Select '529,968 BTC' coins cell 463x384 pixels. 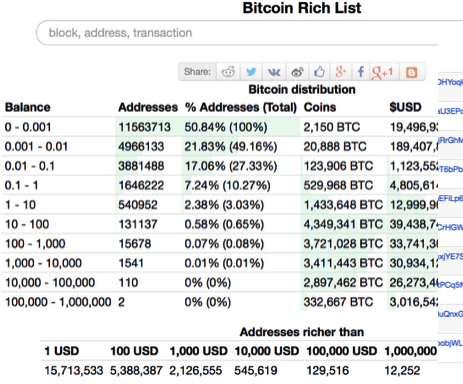tap(338, 185)
